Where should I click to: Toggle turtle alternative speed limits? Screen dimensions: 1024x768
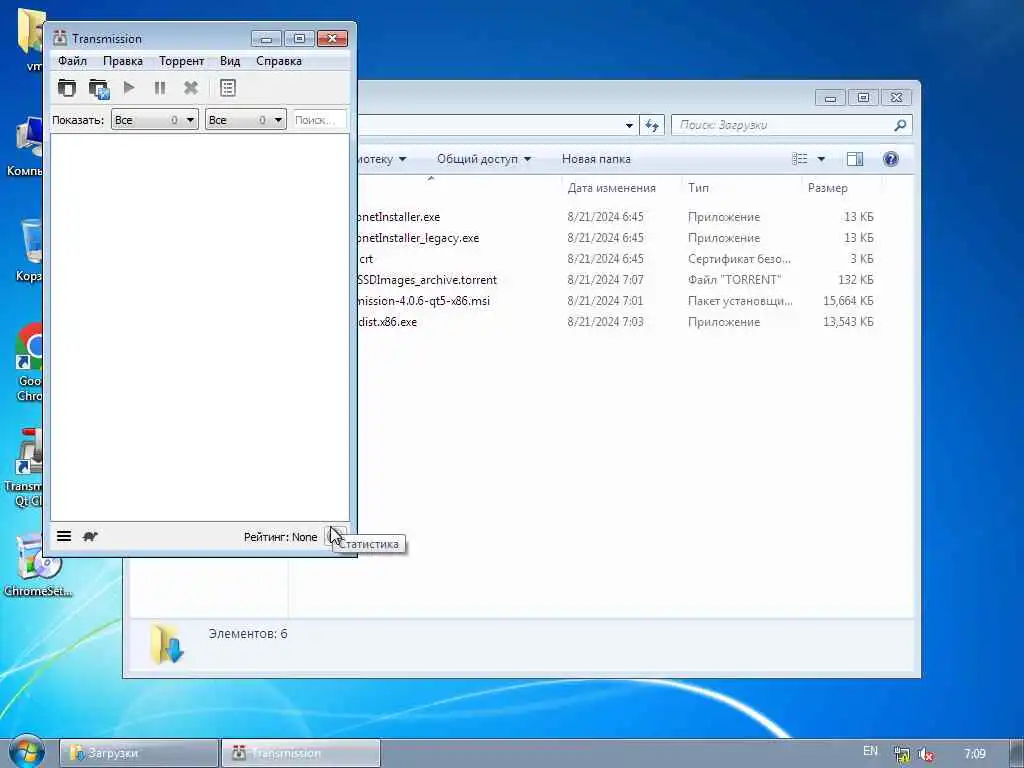point(90,536)
